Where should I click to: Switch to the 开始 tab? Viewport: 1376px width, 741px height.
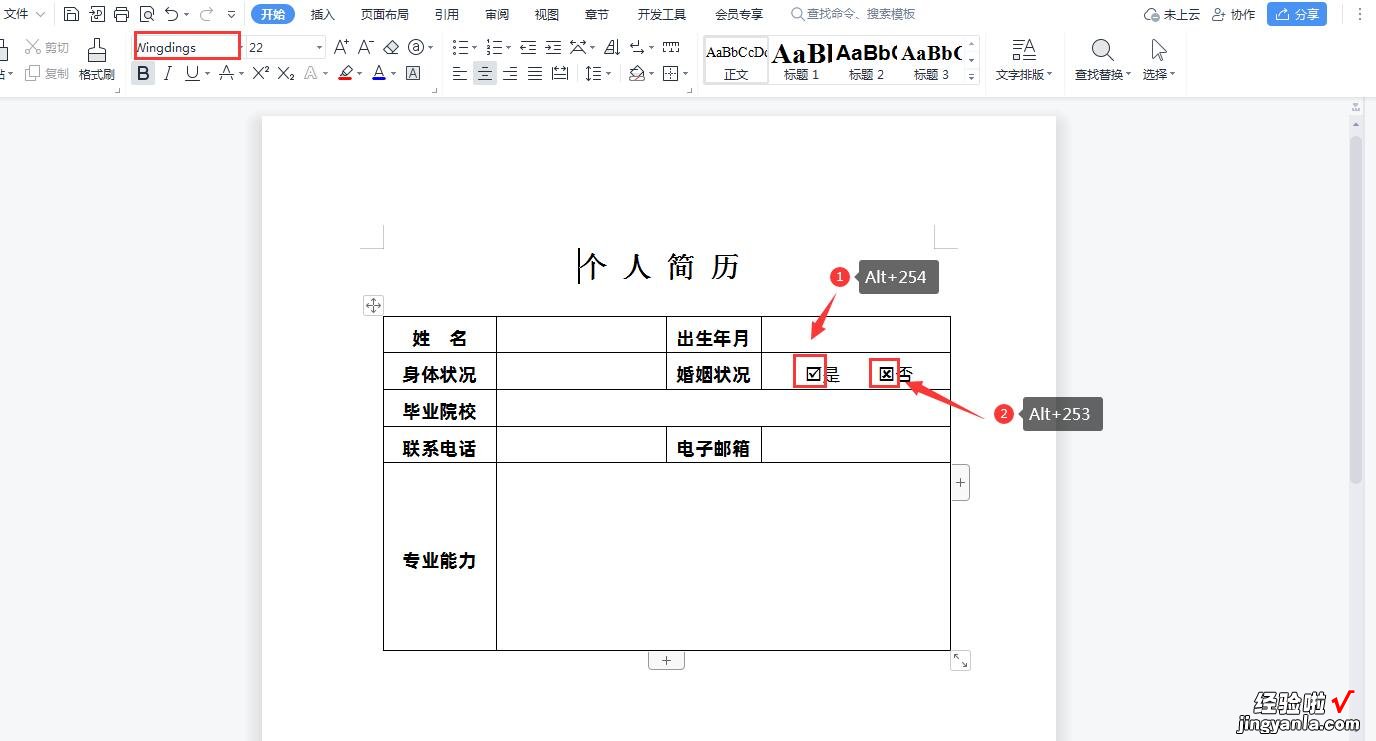click(273, 14)
